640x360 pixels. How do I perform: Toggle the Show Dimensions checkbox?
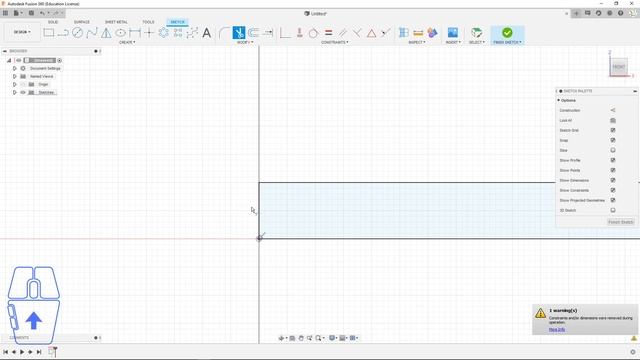613,180
